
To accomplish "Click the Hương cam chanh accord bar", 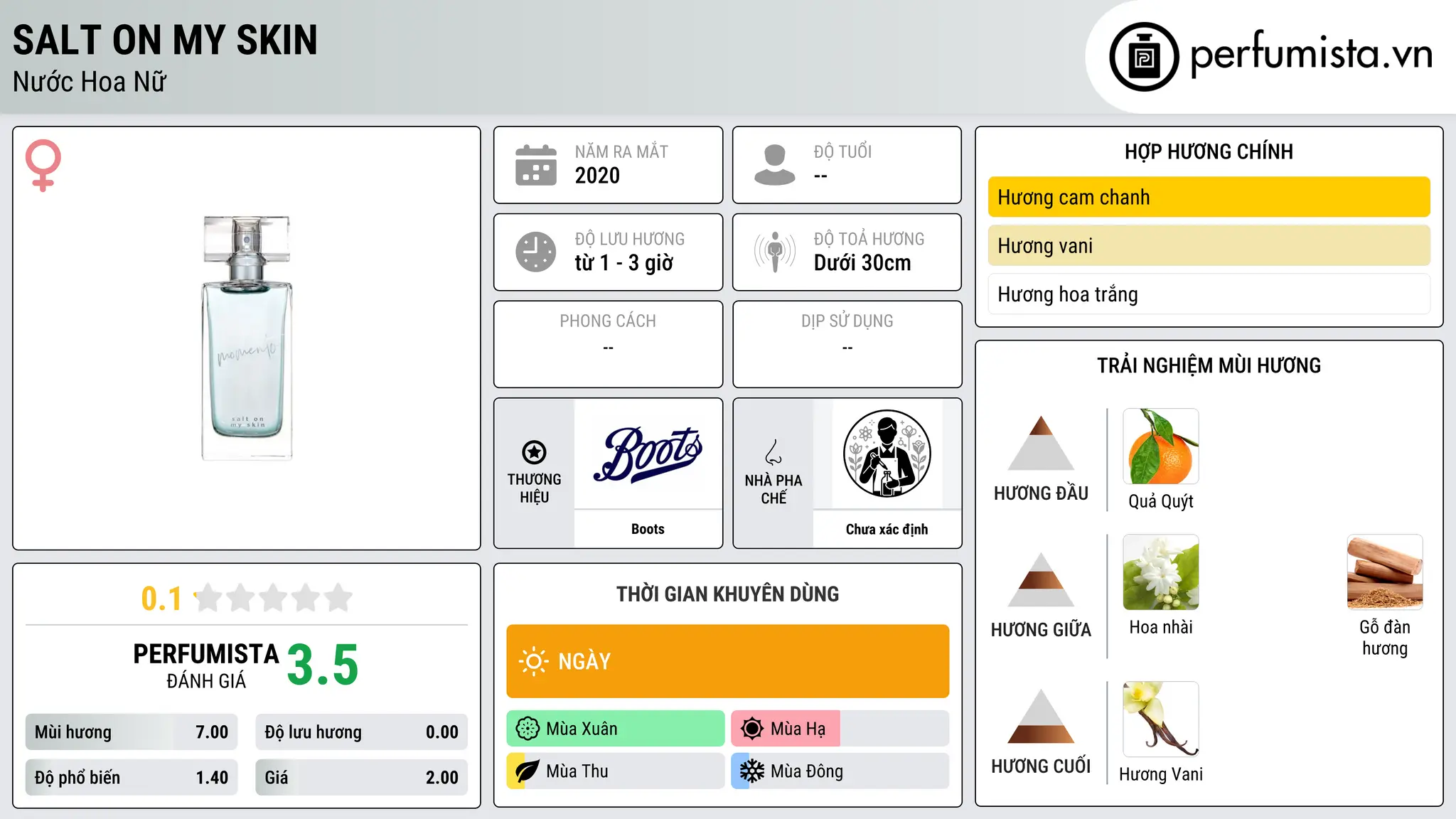I will 1209,197.
